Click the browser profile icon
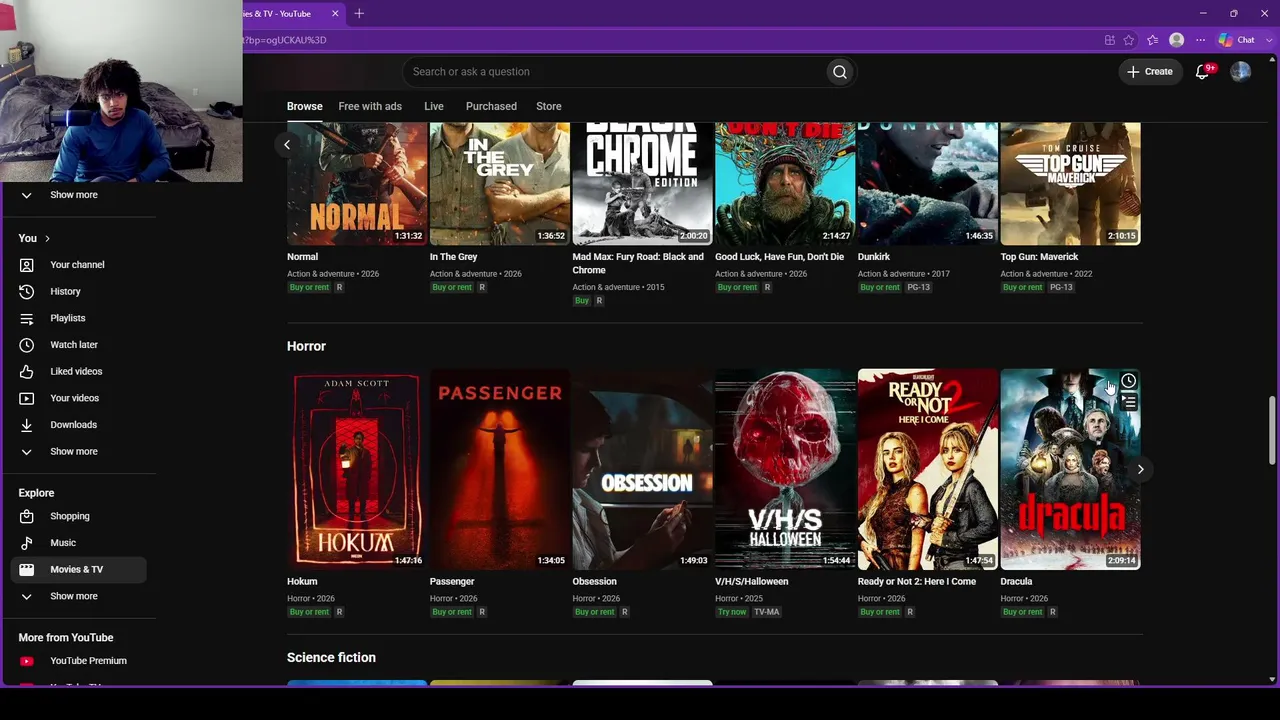Image resolution: width=1280 pixels, height=720 pixels. (1177, 40)
